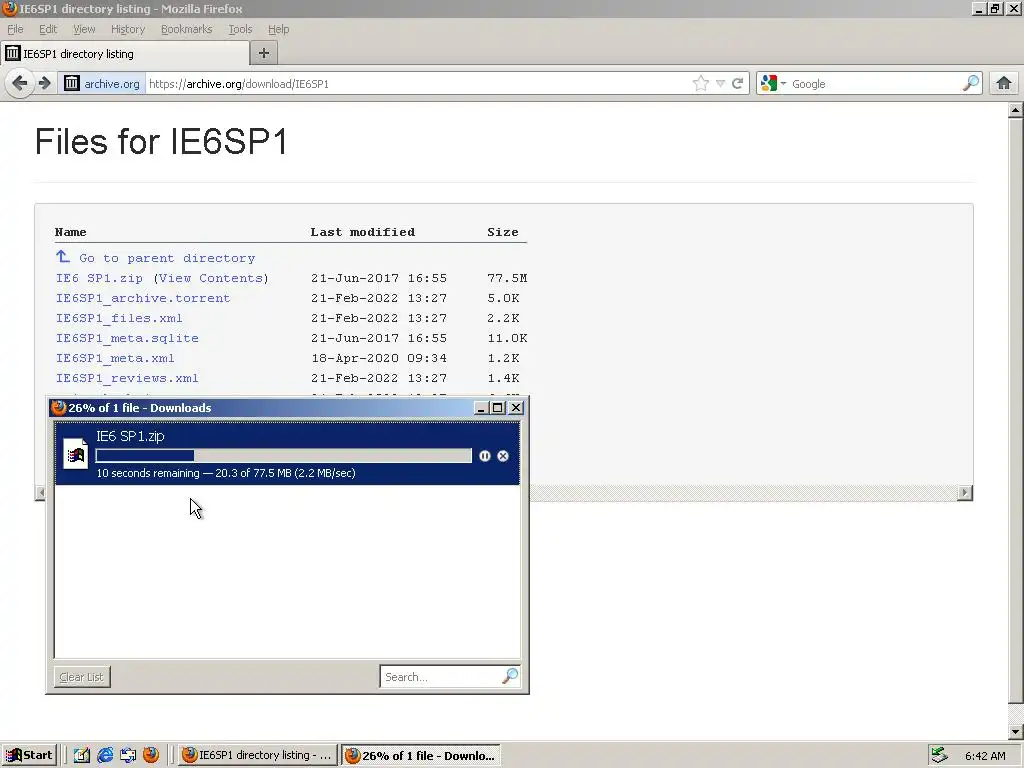Open the View Contents link
1024x768 pixels.
tap(211, 278)
